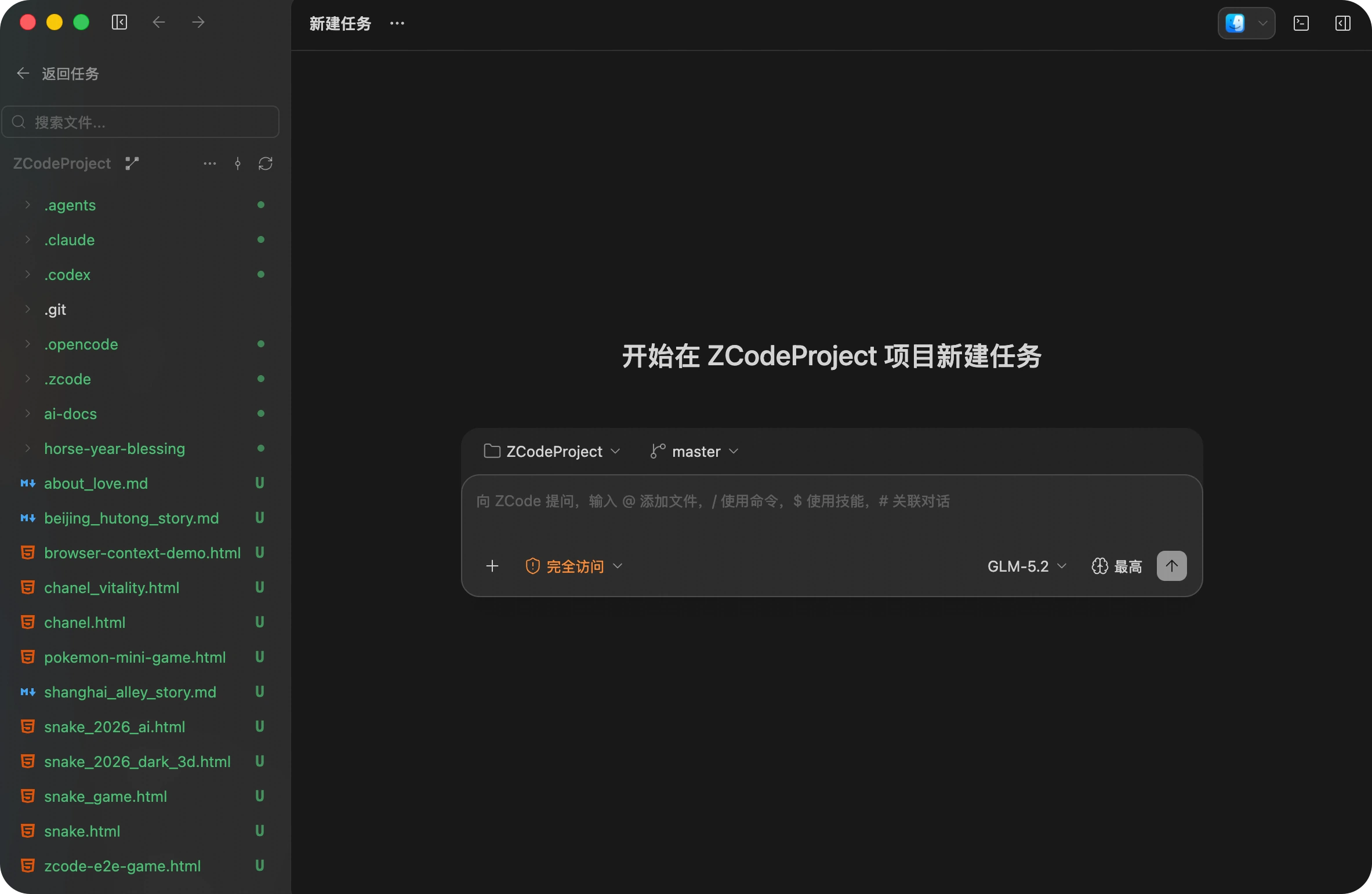
Task: Go back with the left arrow
Action: coord(159,23)
